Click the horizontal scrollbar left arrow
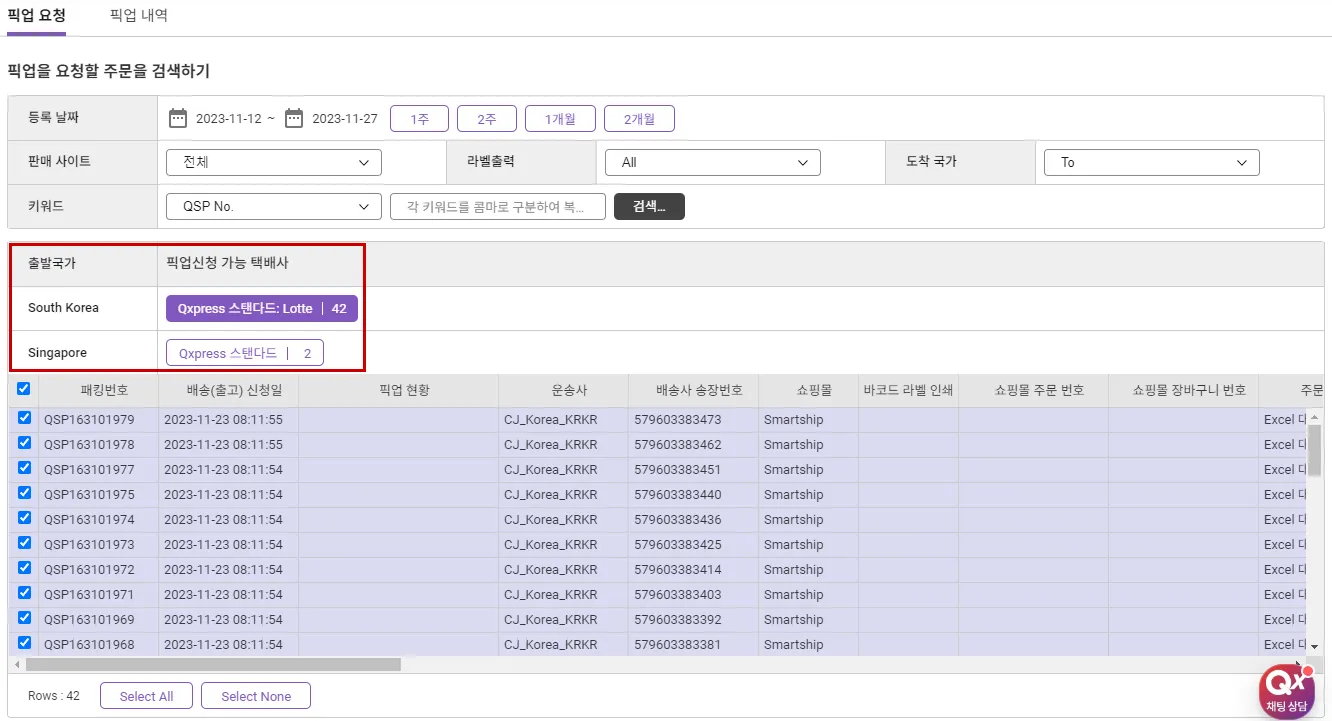The width and height of the screenshot is (1332, 721). tap(16, 665)
